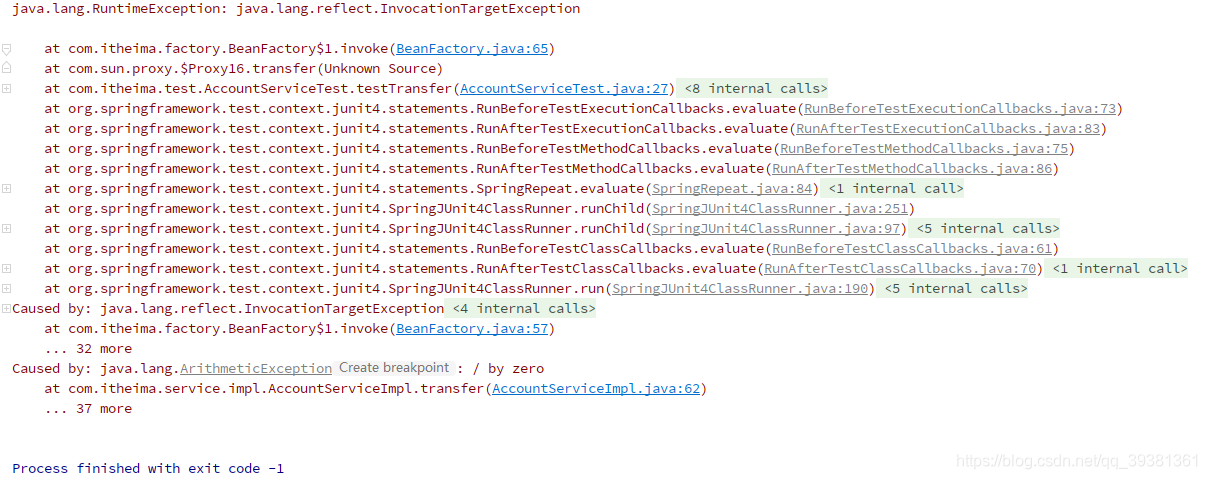Click '(Unknown Source)' text in proxy line
The width and height of the screenshot is (1207, 479).
380,68
